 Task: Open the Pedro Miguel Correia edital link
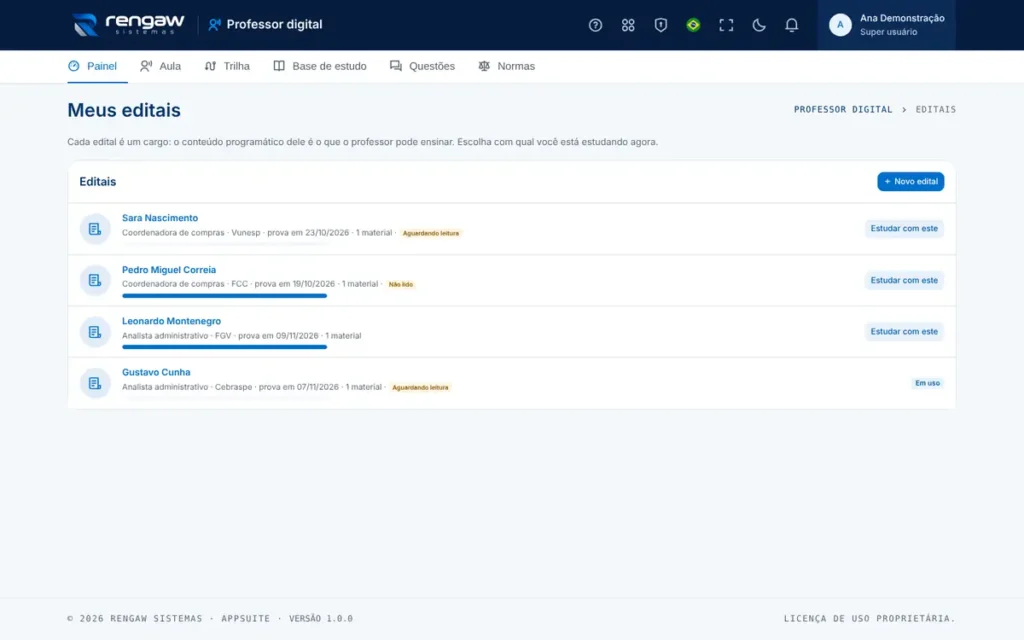[168, 270]
